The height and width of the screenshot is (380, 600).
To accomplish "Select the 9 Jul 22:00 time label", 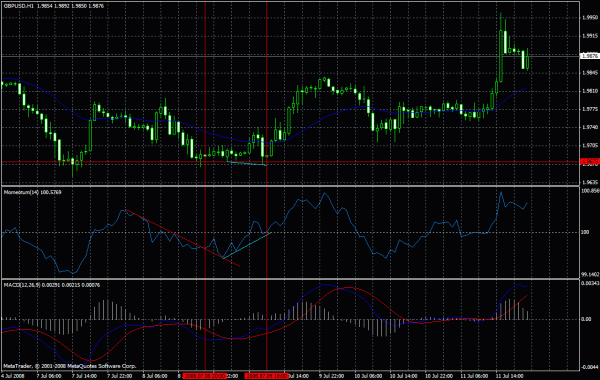I will click(331, 376).
